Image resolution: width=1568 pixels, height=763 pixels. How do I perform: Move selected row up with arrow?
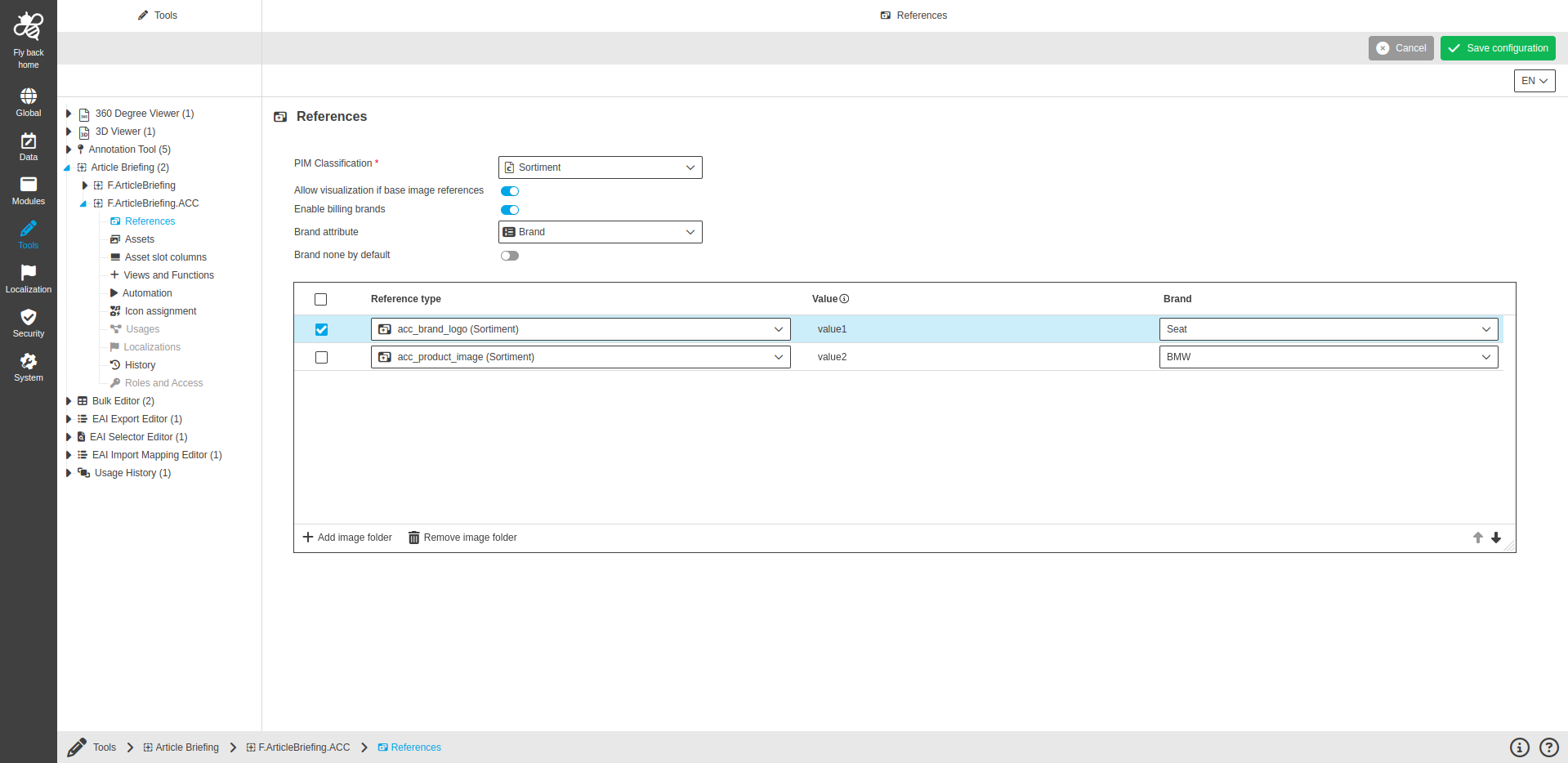(x=1477, y=538)
